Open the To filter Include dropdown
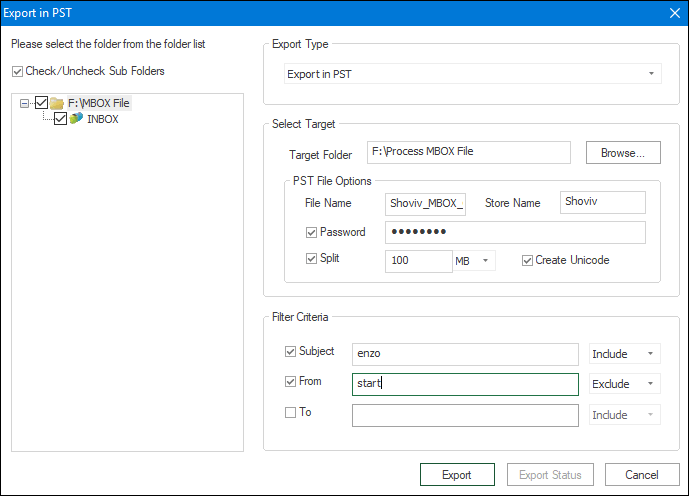The height and width of the screenshot is (496, 689). coord(624,415)
